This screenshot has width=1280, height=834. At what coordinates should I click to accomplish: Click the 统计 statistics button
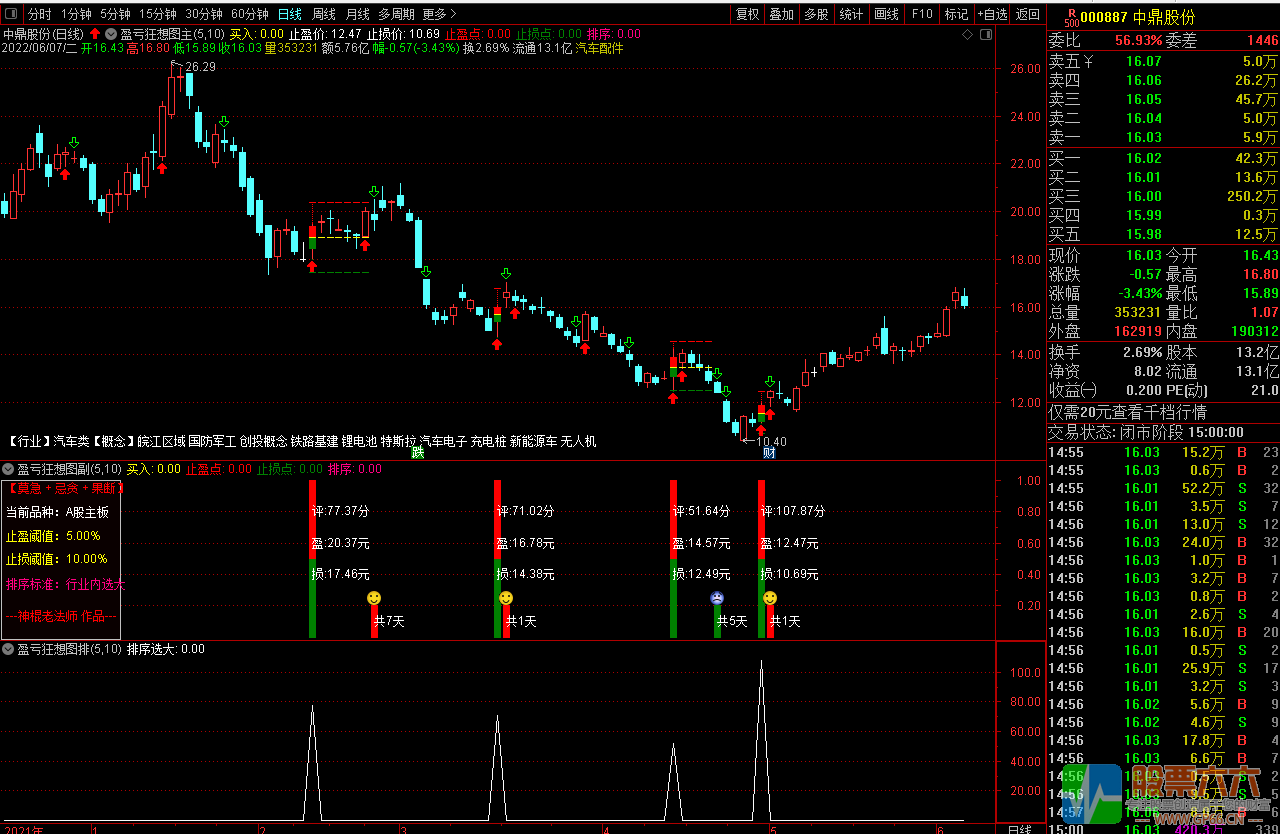point(851,14)
